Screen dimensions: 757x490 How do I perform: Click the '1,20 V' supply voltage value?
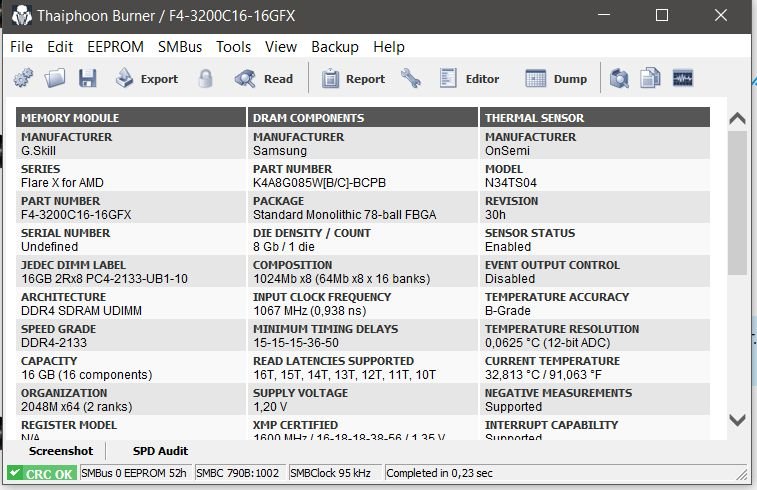coord(270,406)
